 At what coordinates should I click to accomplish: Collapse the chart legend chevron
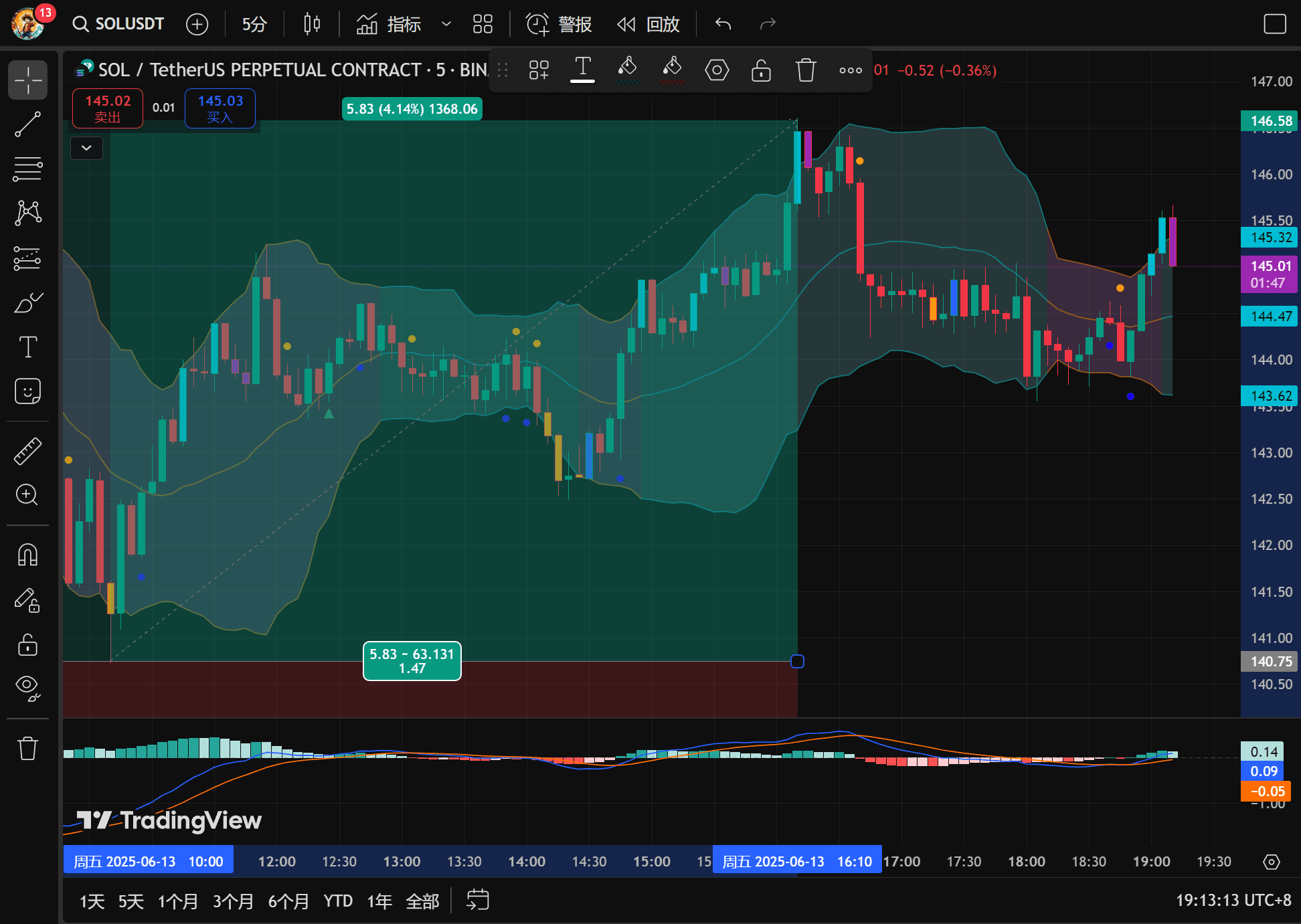tap(86, 148)
